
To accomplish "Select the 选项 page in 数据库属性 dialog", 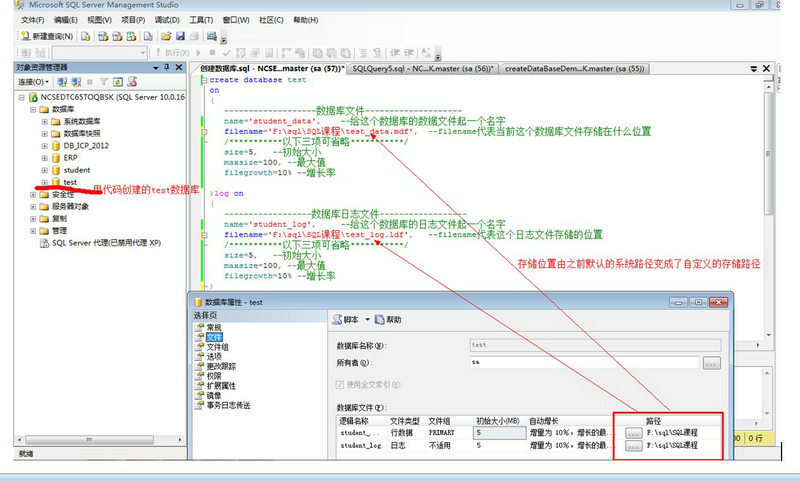I will coord(214,357).
